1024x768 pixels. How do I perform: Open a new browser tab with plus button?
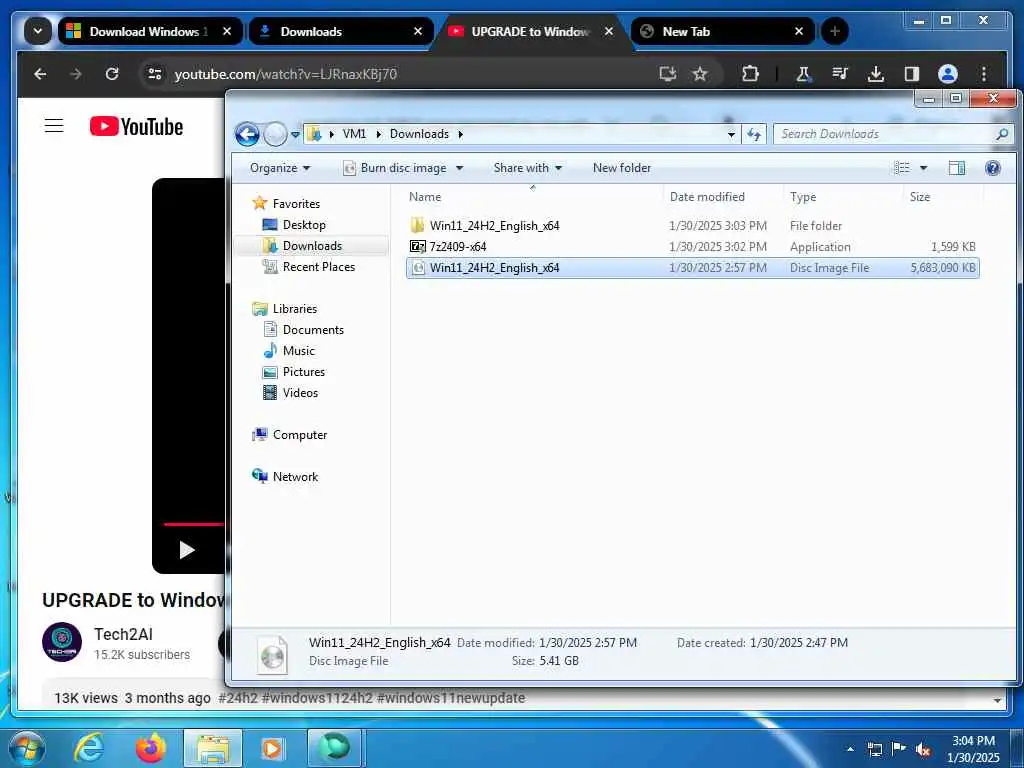point(835,31)
